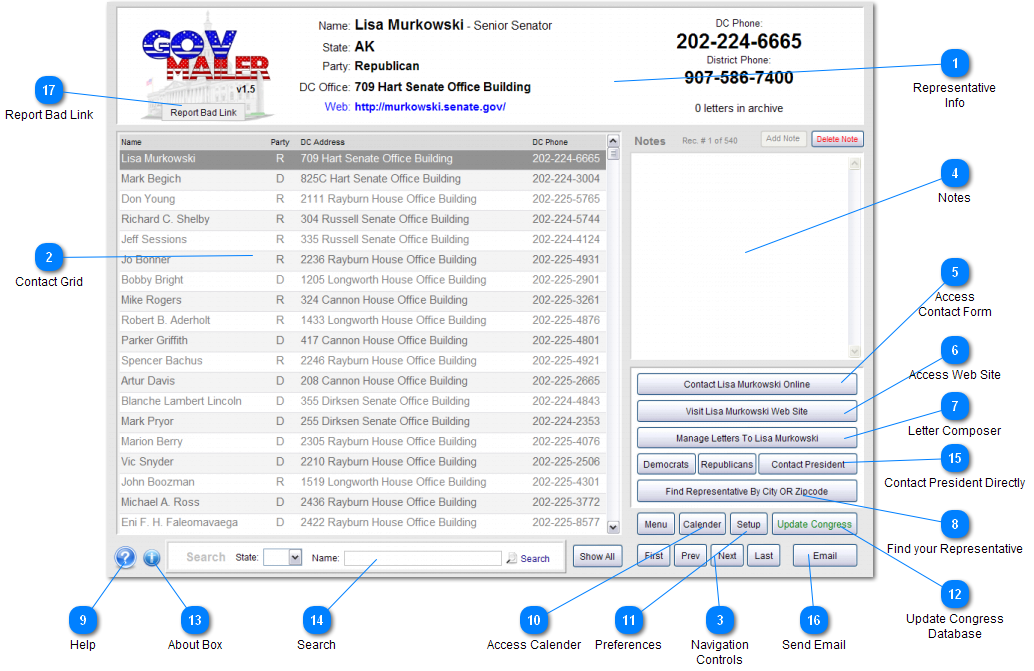Click the Delete Note button
Screen dimensions: 1034x671
point(837,139)
